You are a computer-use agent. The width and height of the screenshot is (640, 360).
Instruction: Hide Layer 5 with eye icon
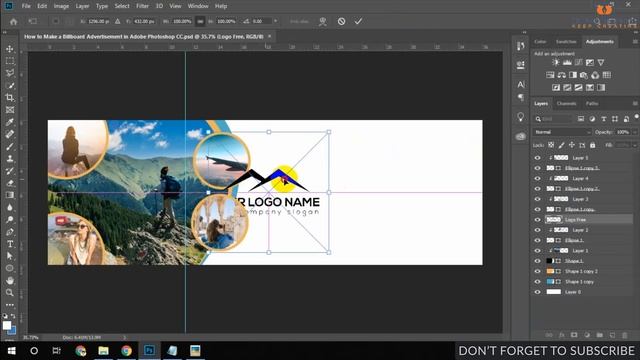click(538, 158)
